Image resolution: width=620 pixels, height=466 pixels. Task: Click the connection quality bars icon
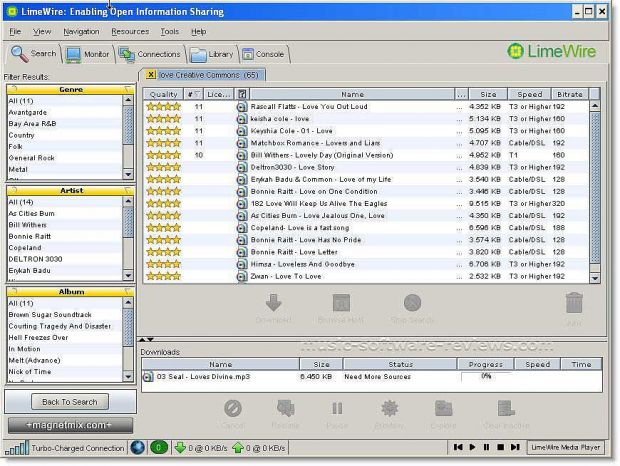click(17, 448)
